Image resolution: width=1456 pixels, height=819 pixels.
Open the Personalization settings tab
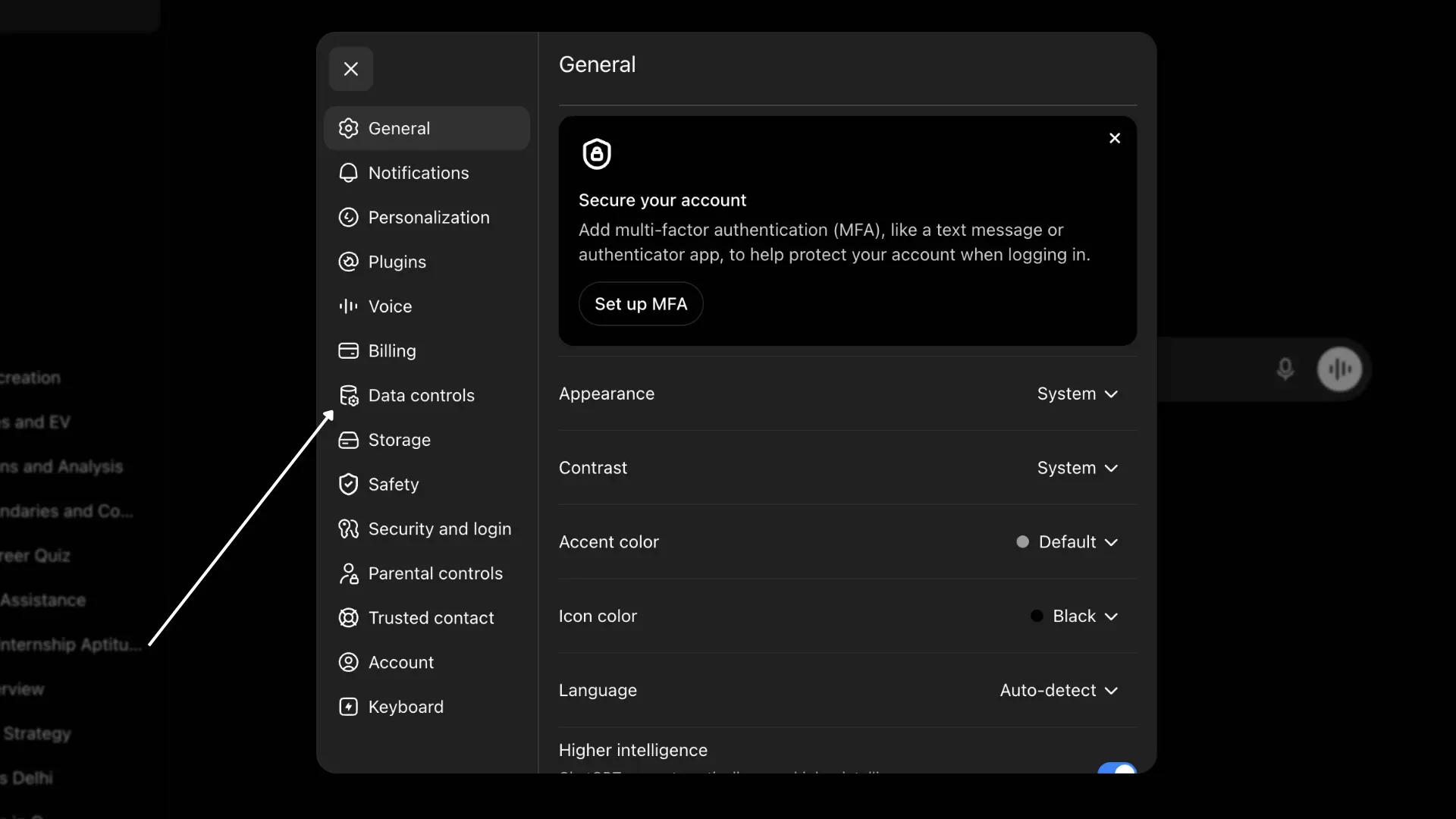point(427,218)
